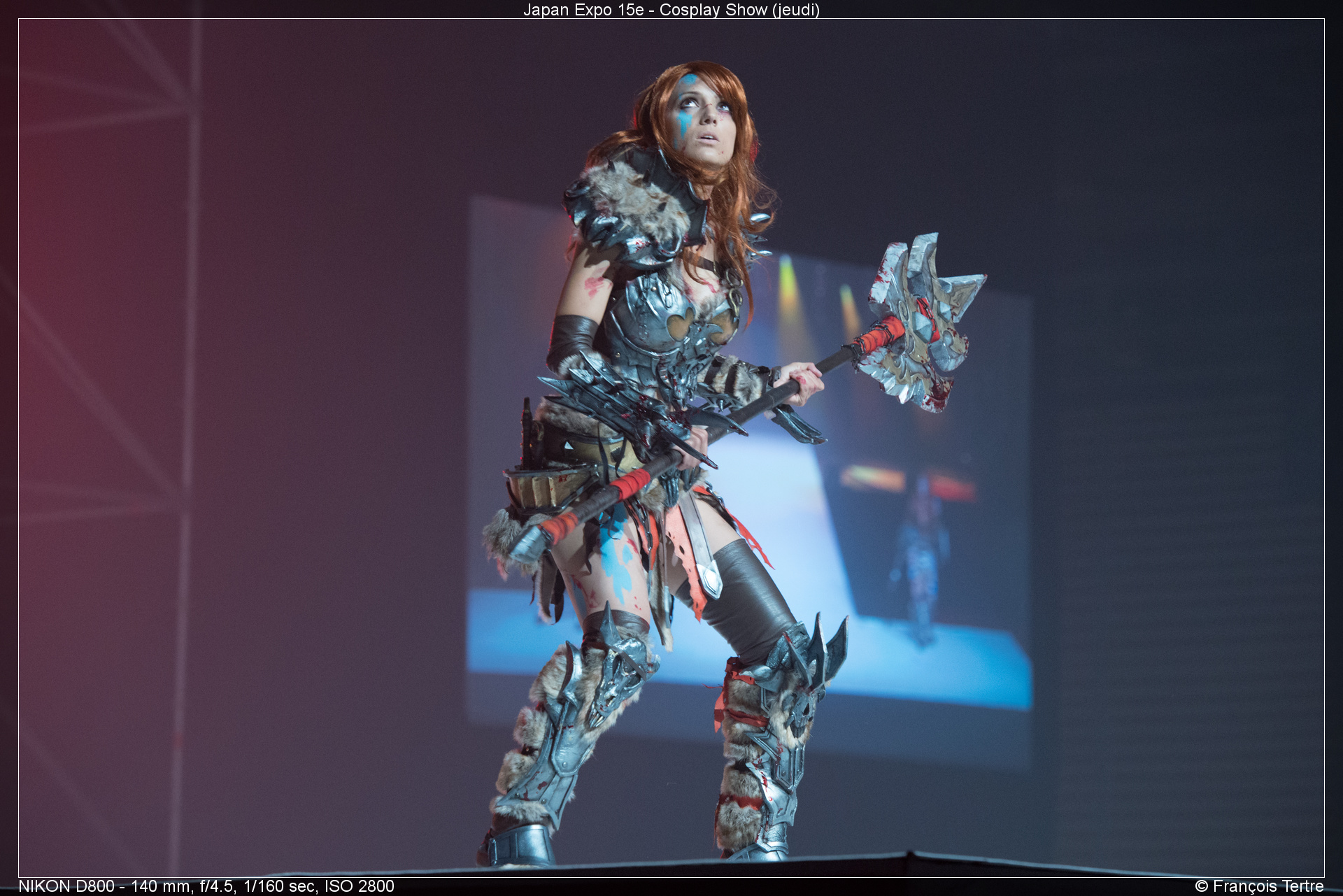Click the camera settings text "NIKON D800 - 140 mm, f/4.5, 1/160 sec, ISO 2800"
This screenshot has height=896, width=1343.
point(206,886)
